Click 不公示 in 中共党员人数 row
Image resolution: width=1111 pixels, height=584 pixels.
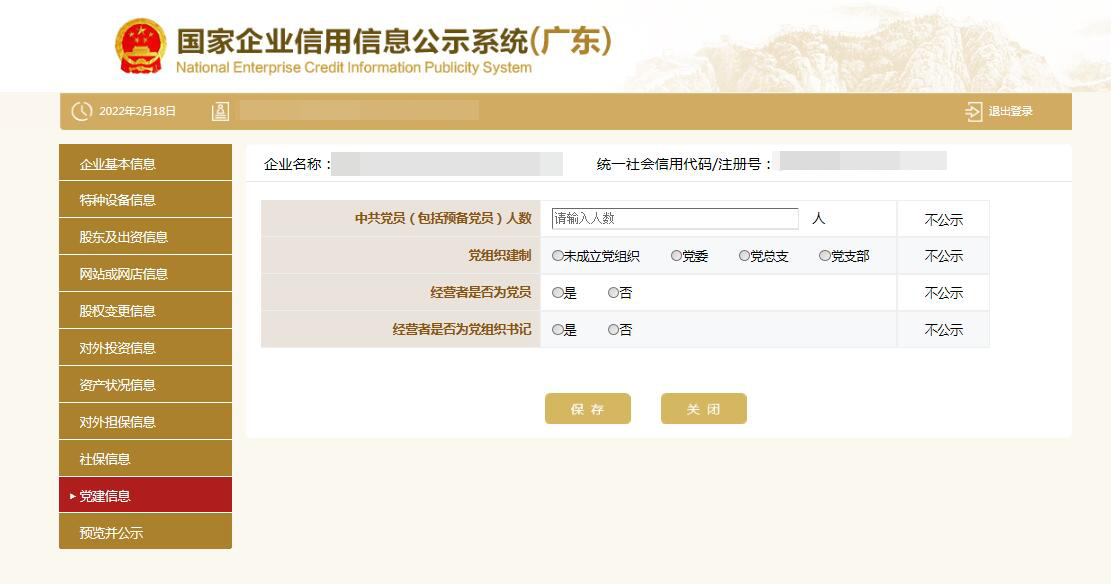pos(943,220)
